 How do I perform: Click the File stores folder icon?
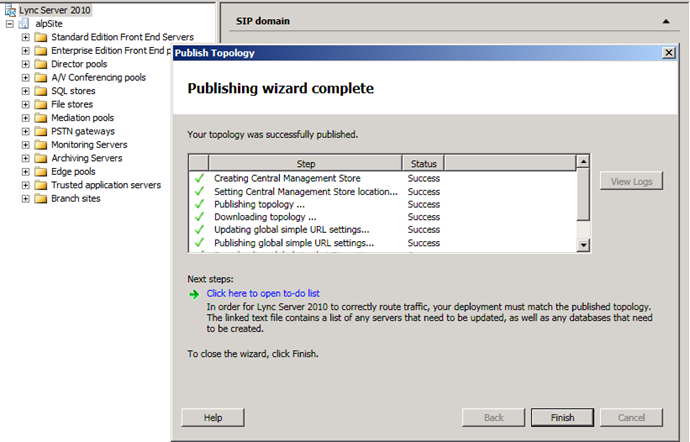click(41, 104)
